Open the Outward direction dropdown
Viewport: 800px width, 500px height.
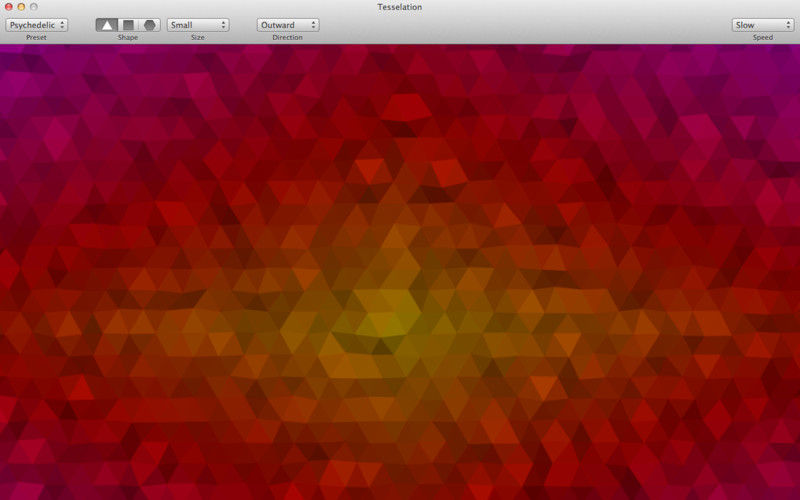288,25
